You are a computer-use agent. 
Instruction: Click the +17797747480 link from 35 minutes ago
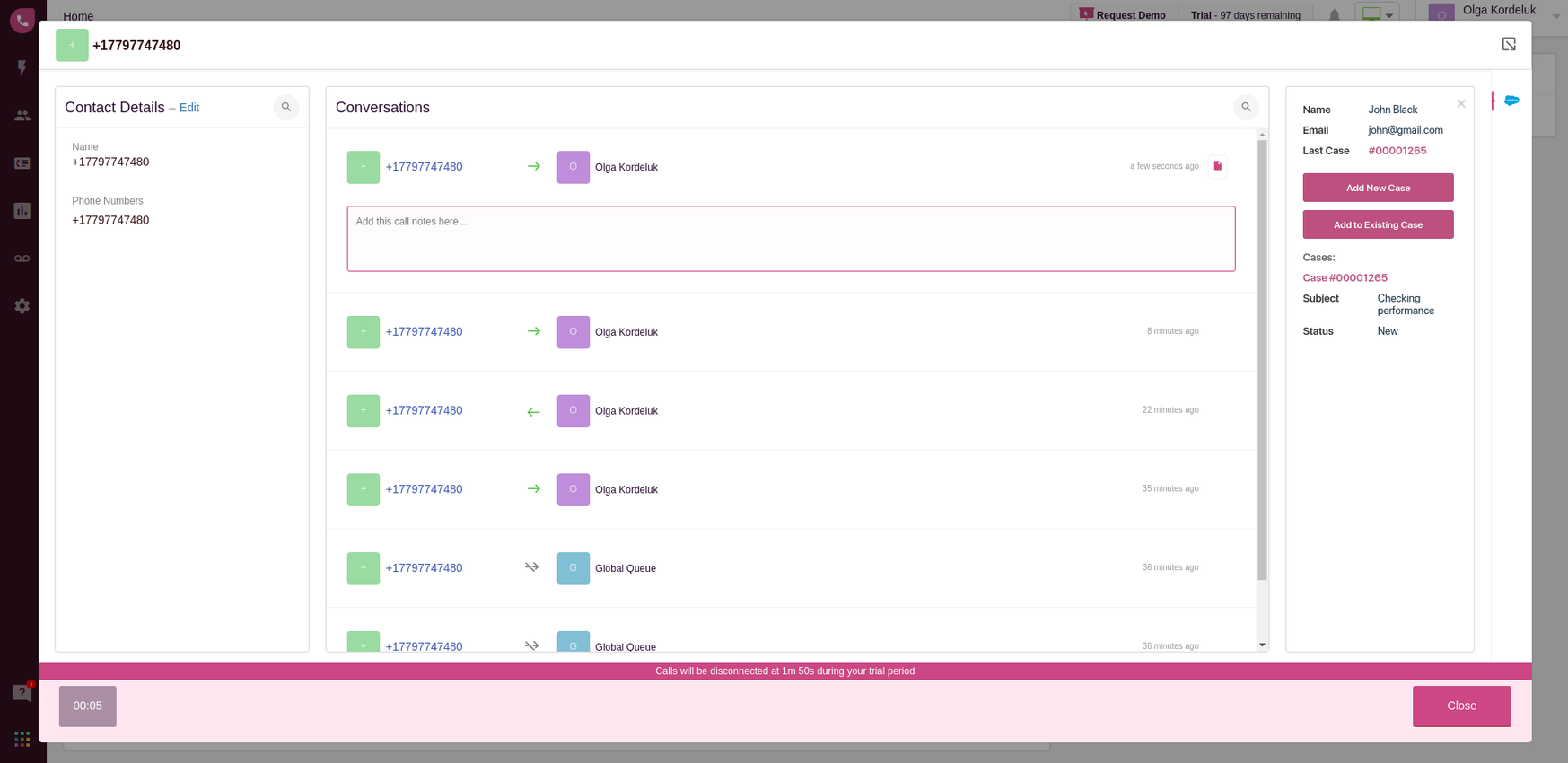[424, 489]
